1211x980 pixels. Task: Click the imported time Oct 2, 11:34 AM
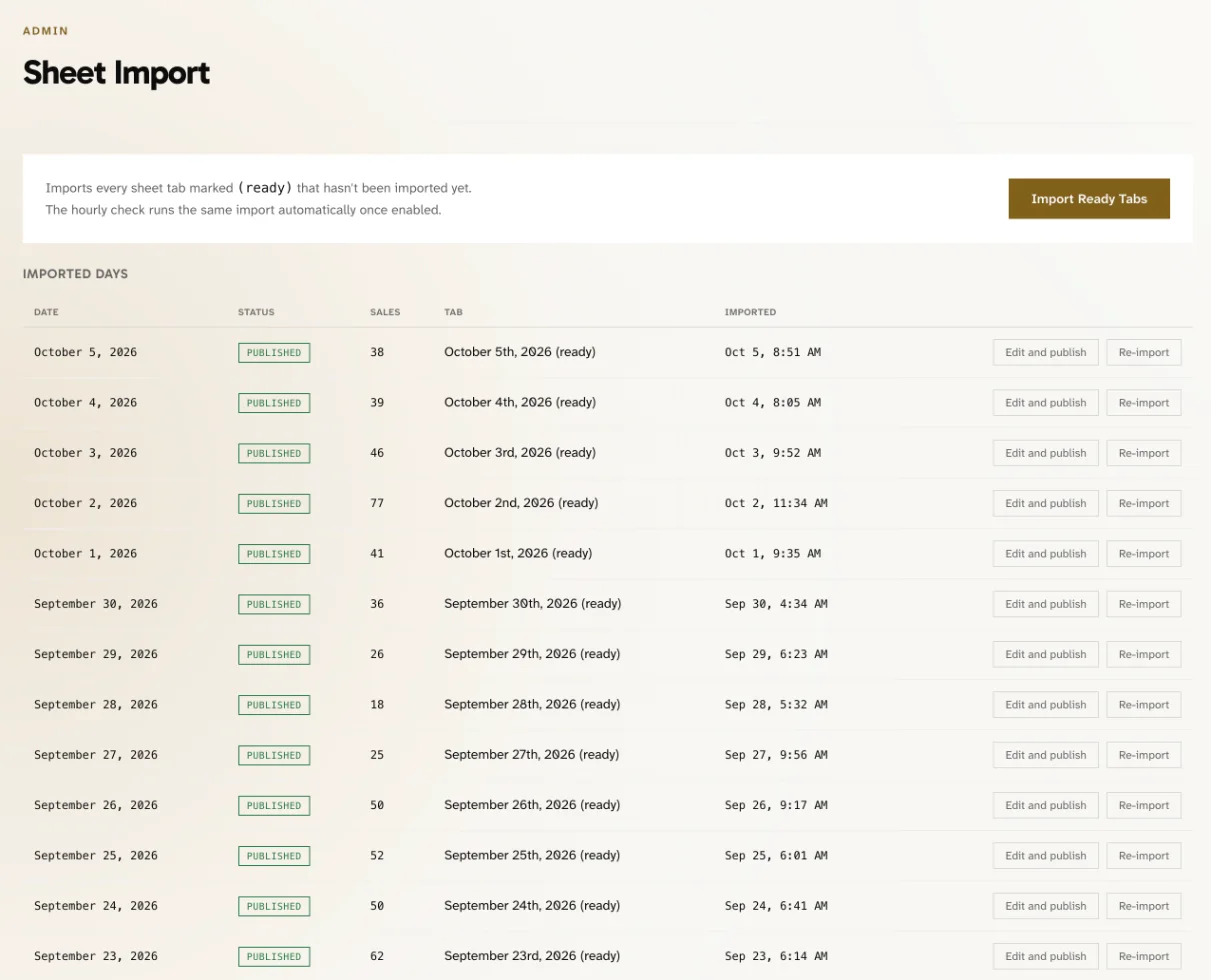tap(776, 503)
